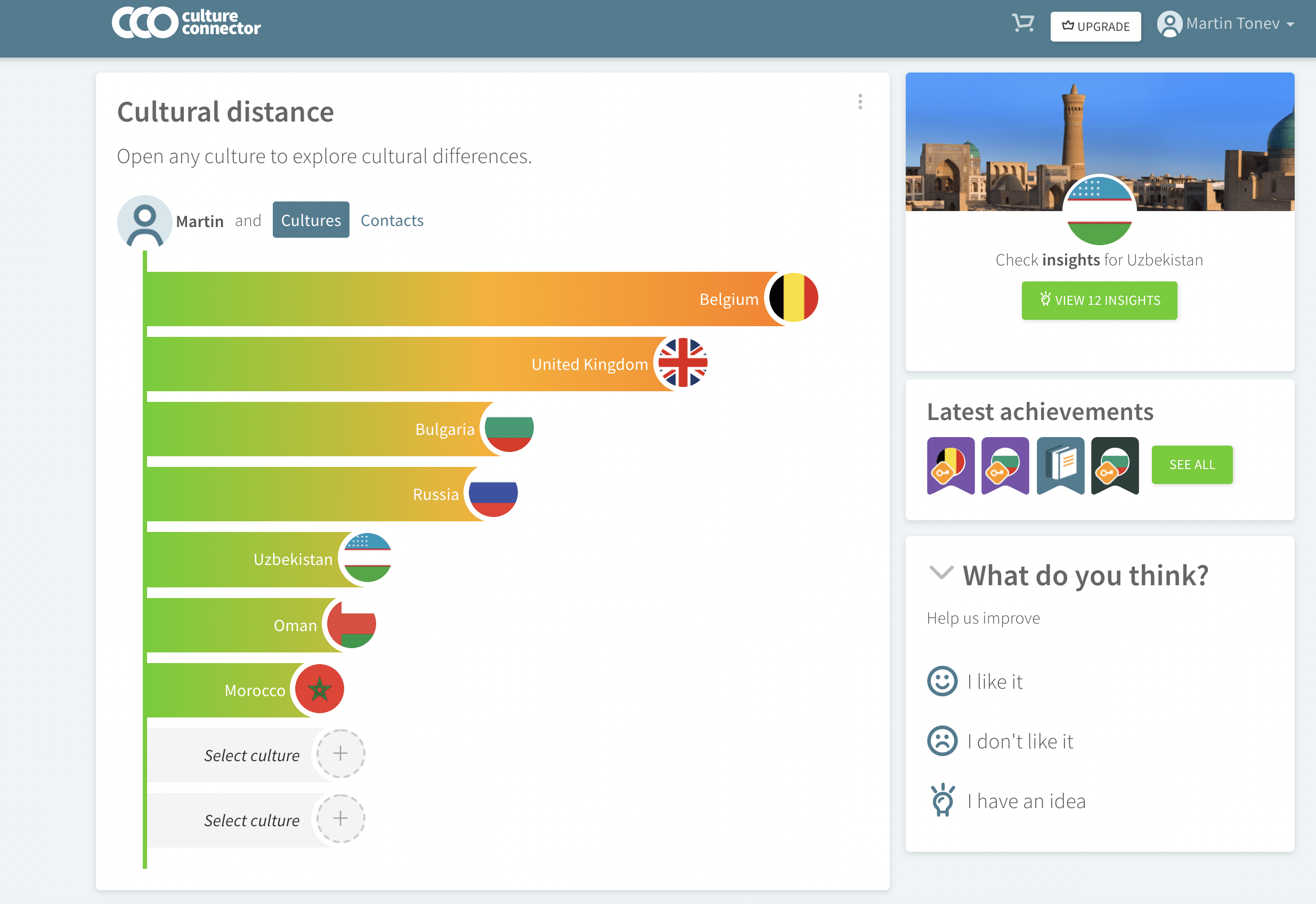Screen dimensions: 1316x904
Task: Click the SEE ALL achievements button
Action: click(1192, 464)
